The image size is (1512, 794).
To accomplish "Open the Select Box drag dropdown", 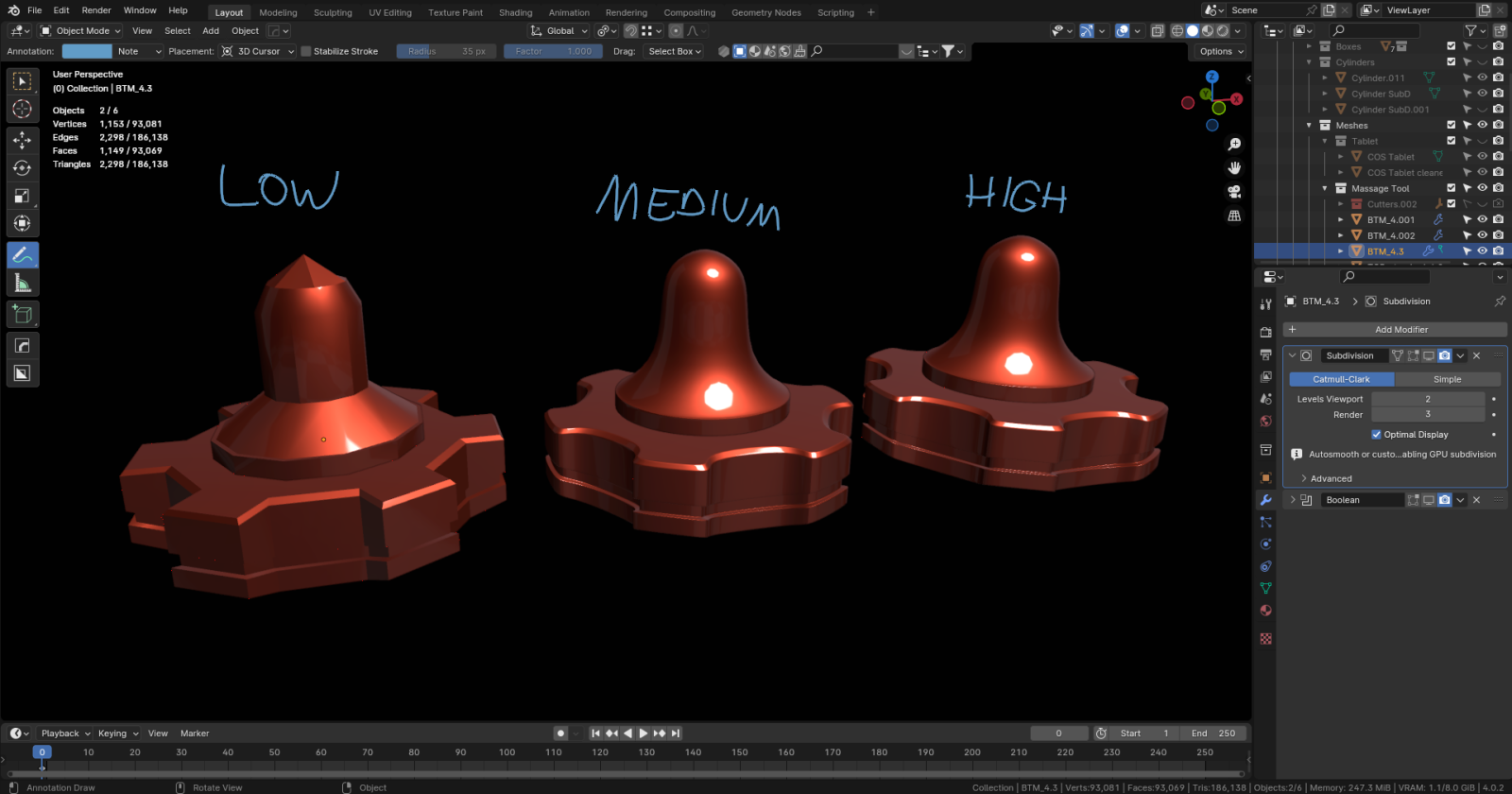I will (674, 51).
